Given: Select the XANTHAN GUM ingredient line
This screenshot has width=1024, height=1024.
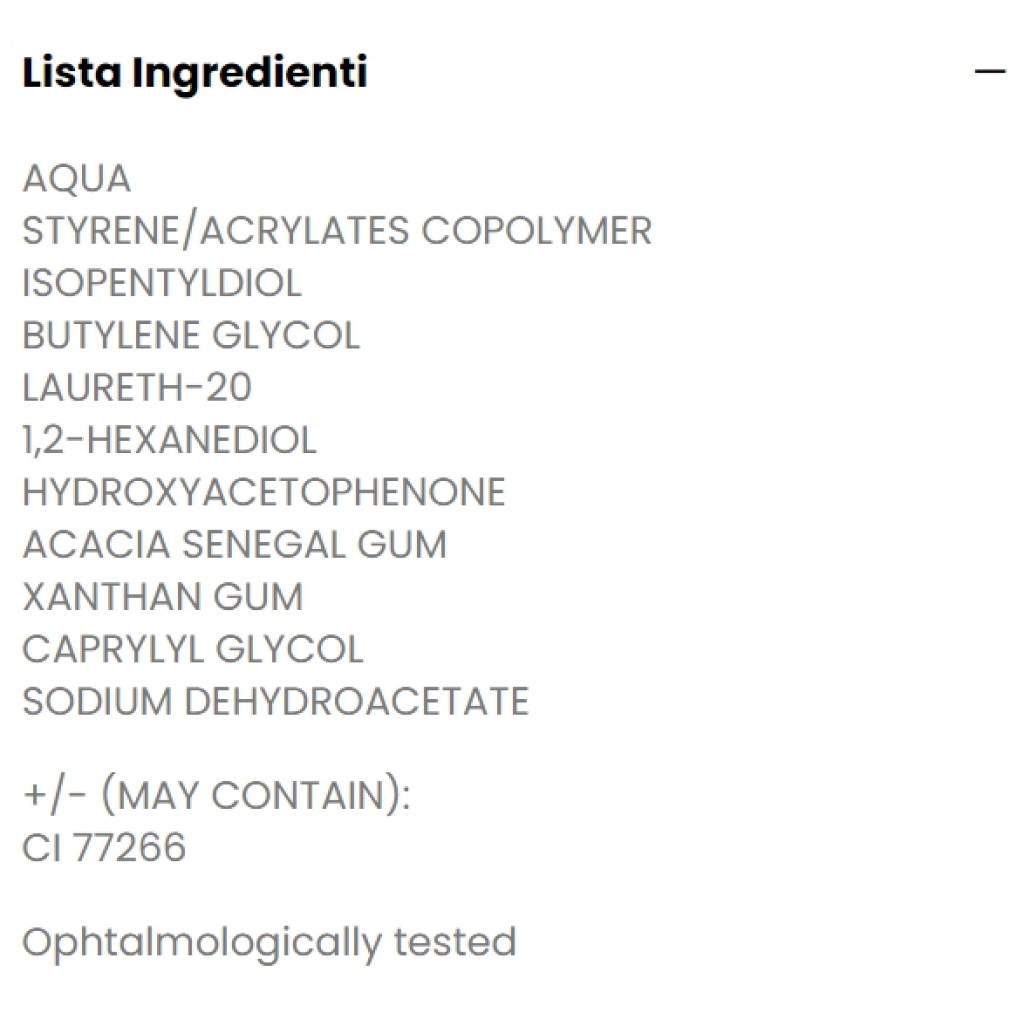Looking at the screenshot, I should pyautogui.click(x=162, y=597).
